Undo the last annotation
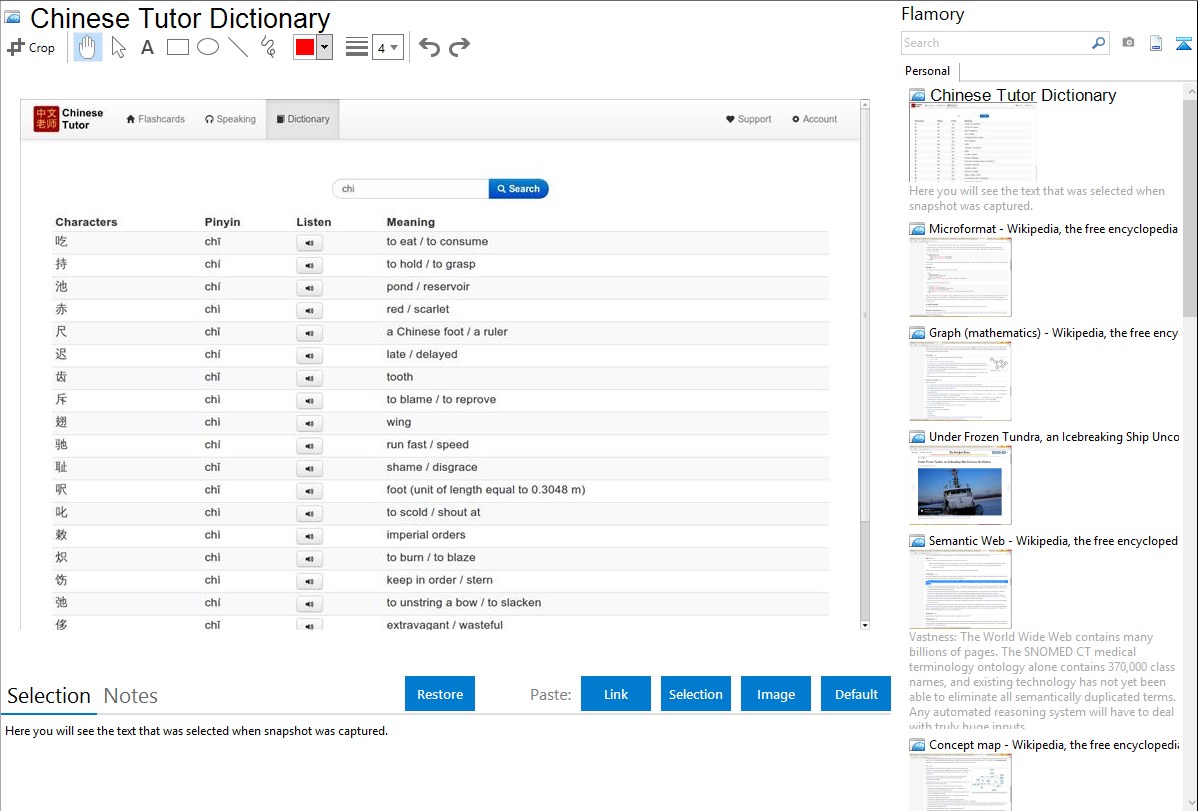 point(429,47)
